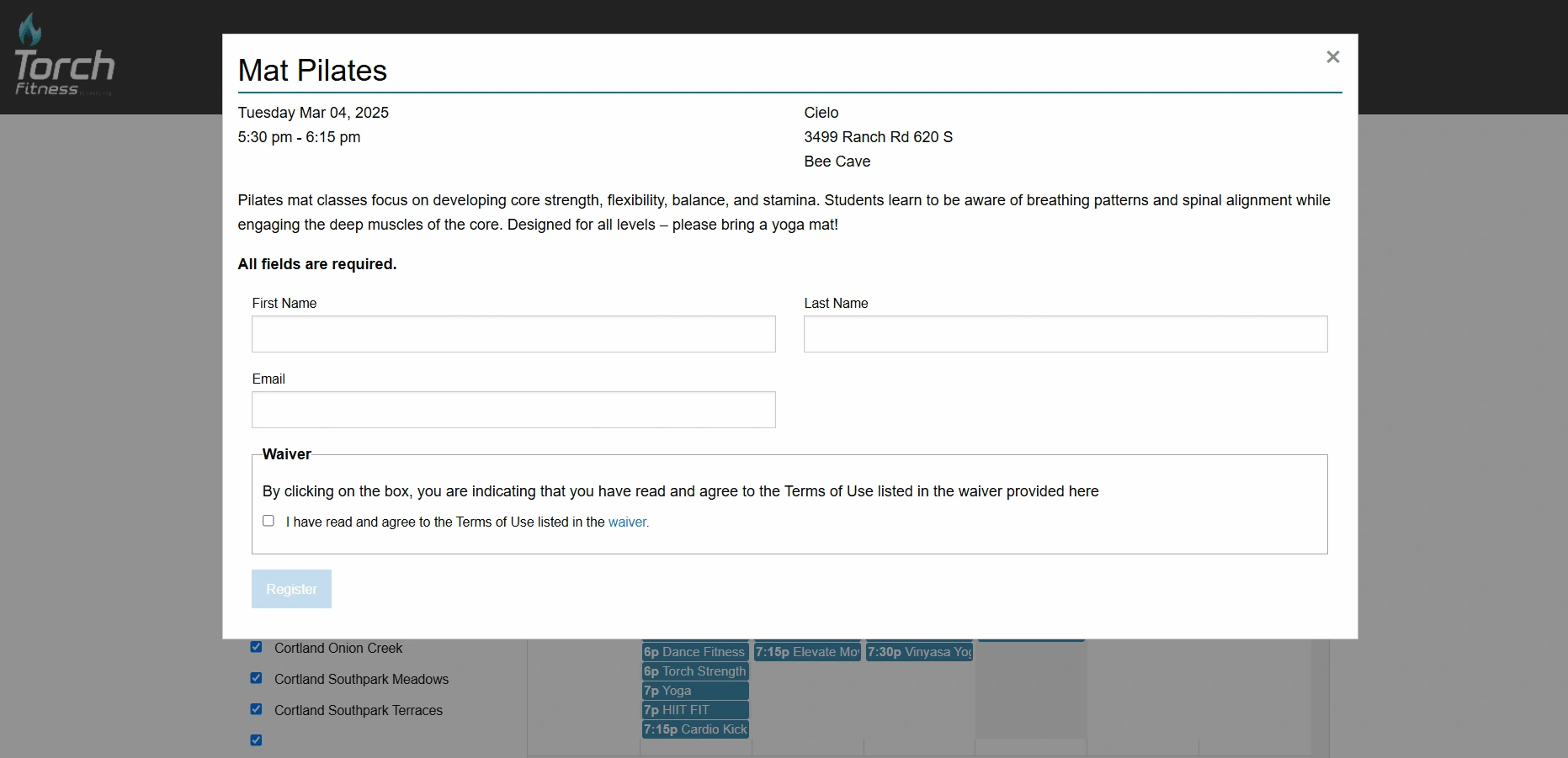Click the Register button
The width and height of the screenshot is (1568, 758).
point(291,589)
